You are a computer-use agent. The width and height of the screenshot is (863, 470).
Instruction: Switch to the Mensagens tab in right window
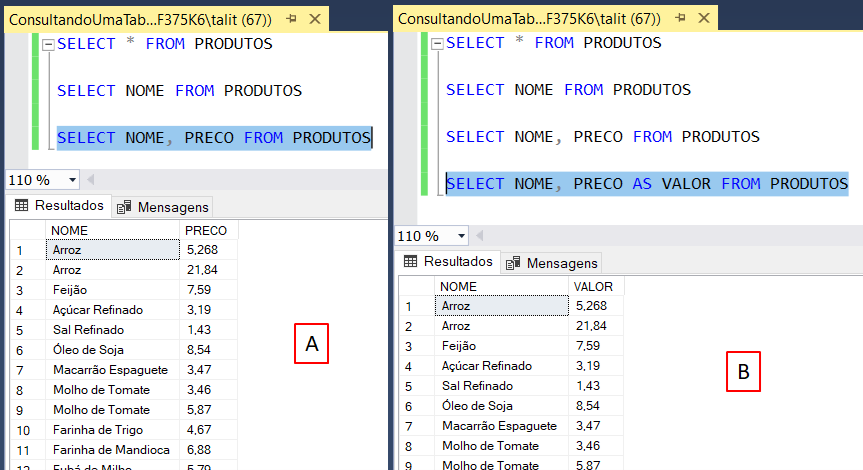[x=552, y=264]
